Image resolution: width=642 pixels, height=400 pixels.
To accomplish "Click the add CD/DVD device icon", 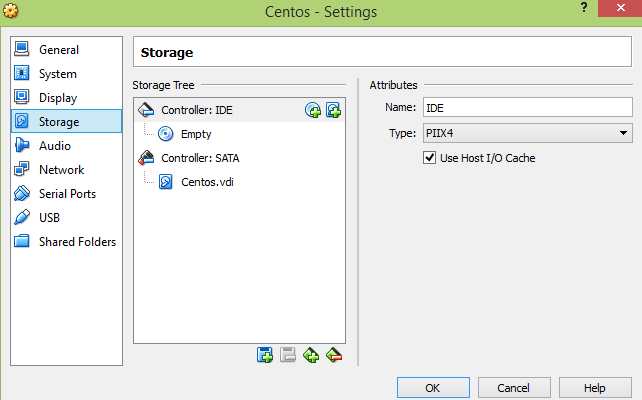I will click(313, 110).
